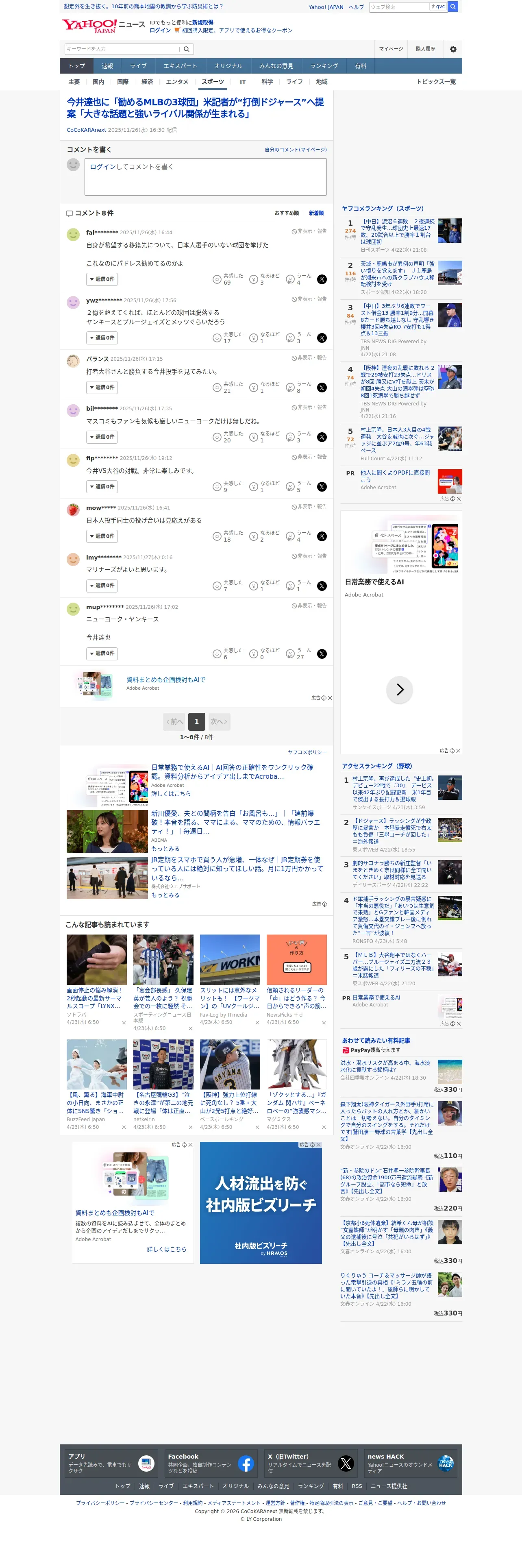Click next arrow in Adobe Acrobat ad
Image resolution: width=522 pixels, height=1568 pixels.
(400, 690)
